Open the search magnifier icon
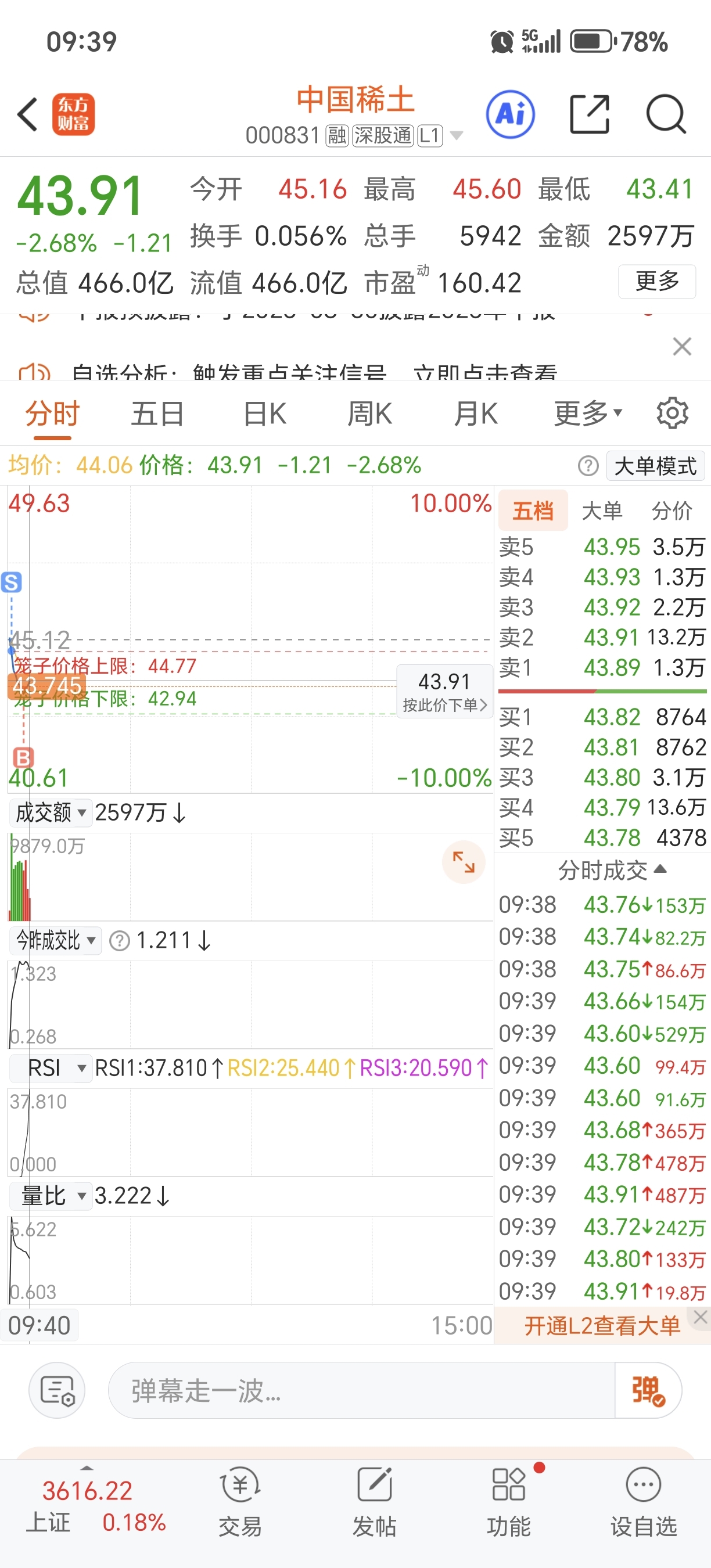The width and height of the screenshot is (711, 1568). click(x=666, y=114)
